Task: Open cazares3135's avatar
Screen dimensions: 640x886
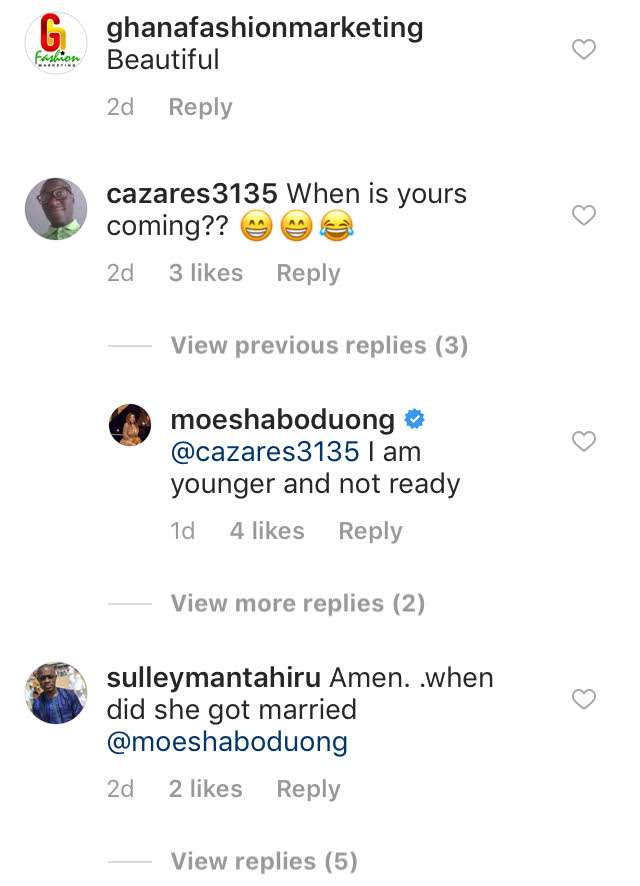Action: pos(56,209)
